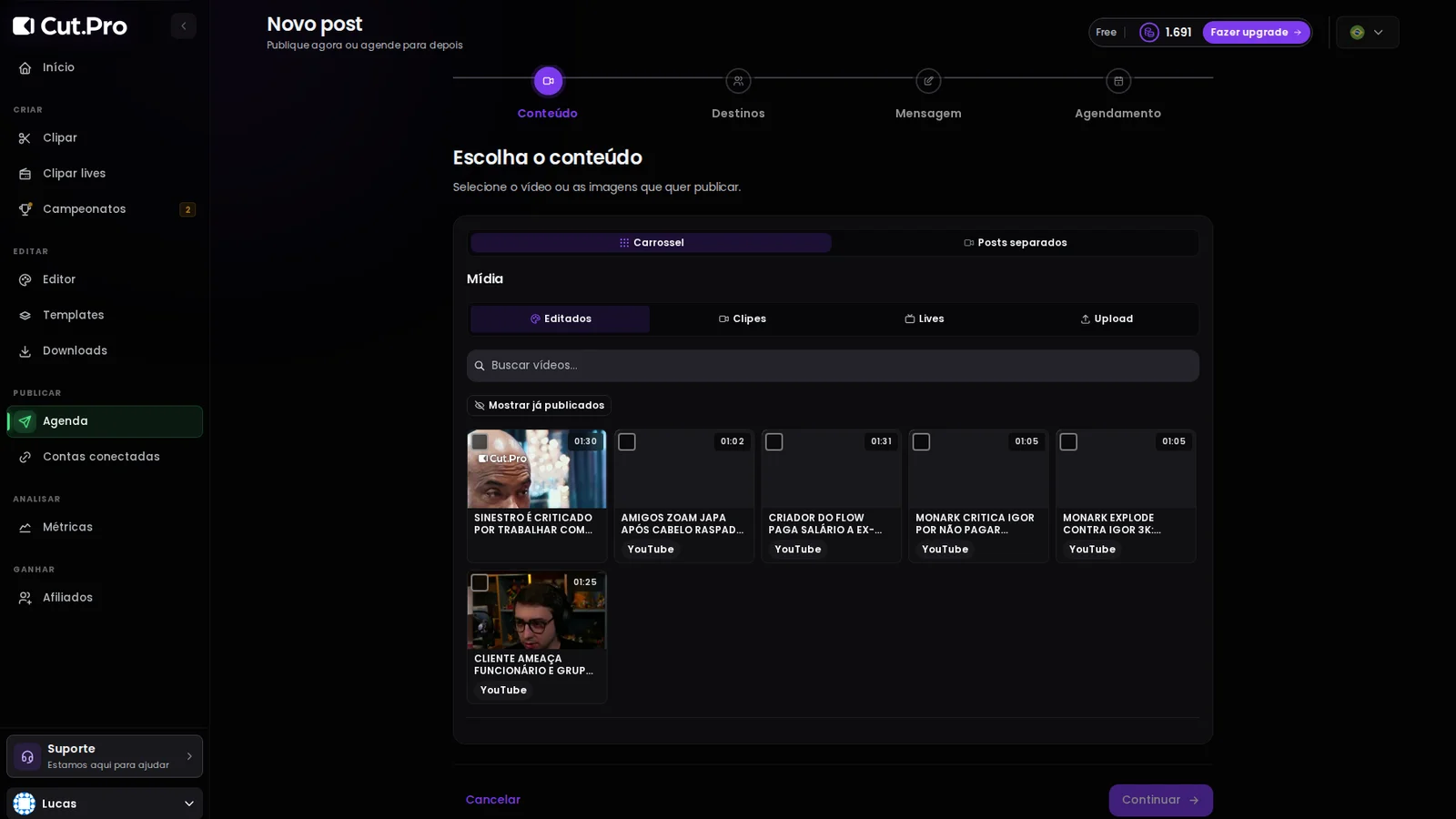Click the Campeonatos badge showing 2
1456x819 pixels.
coord(187,209)
